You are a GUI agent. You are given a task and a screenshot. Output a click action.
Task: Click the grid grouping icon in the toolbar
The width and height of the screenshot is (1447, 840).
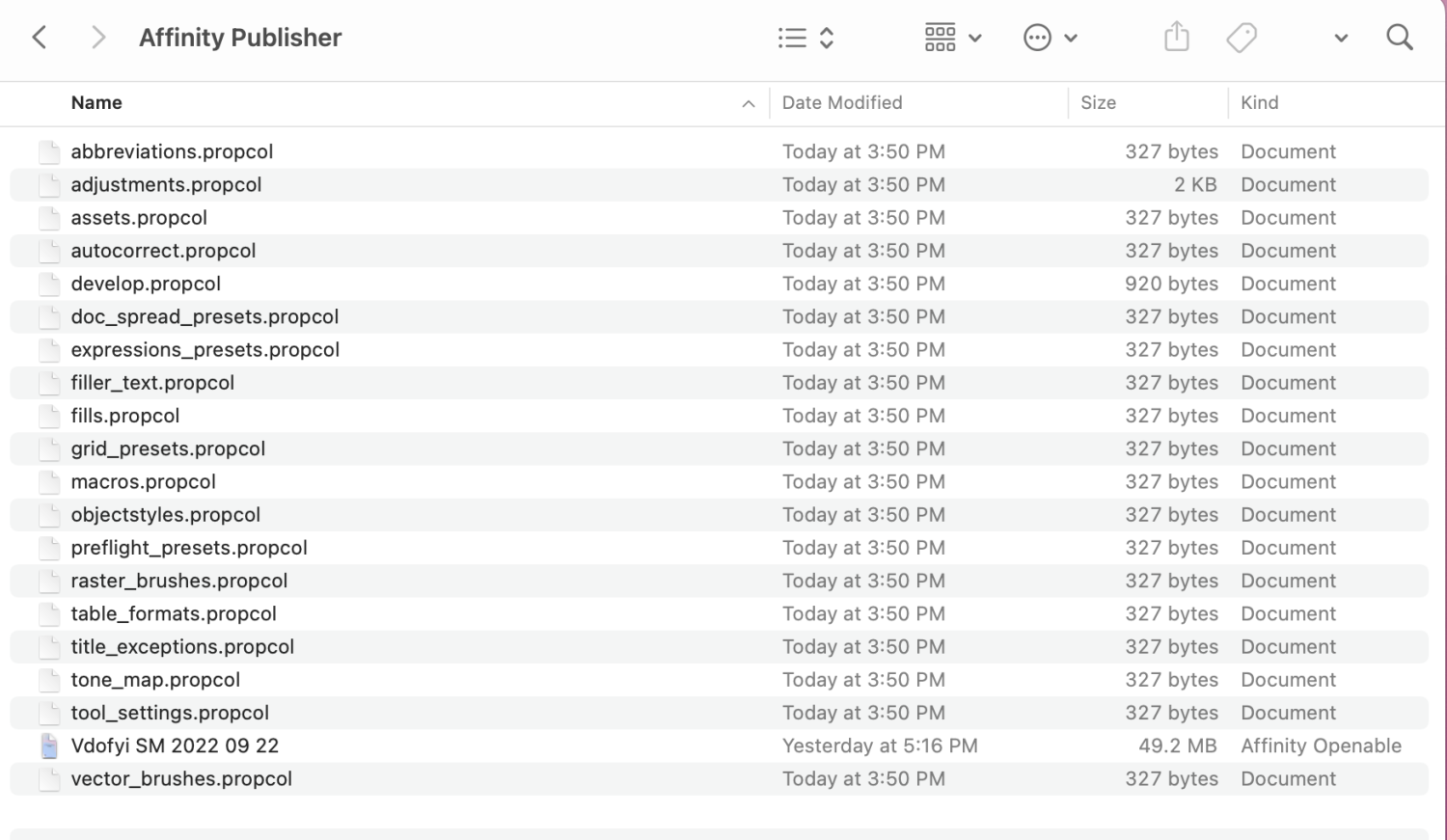click(939, 37)
